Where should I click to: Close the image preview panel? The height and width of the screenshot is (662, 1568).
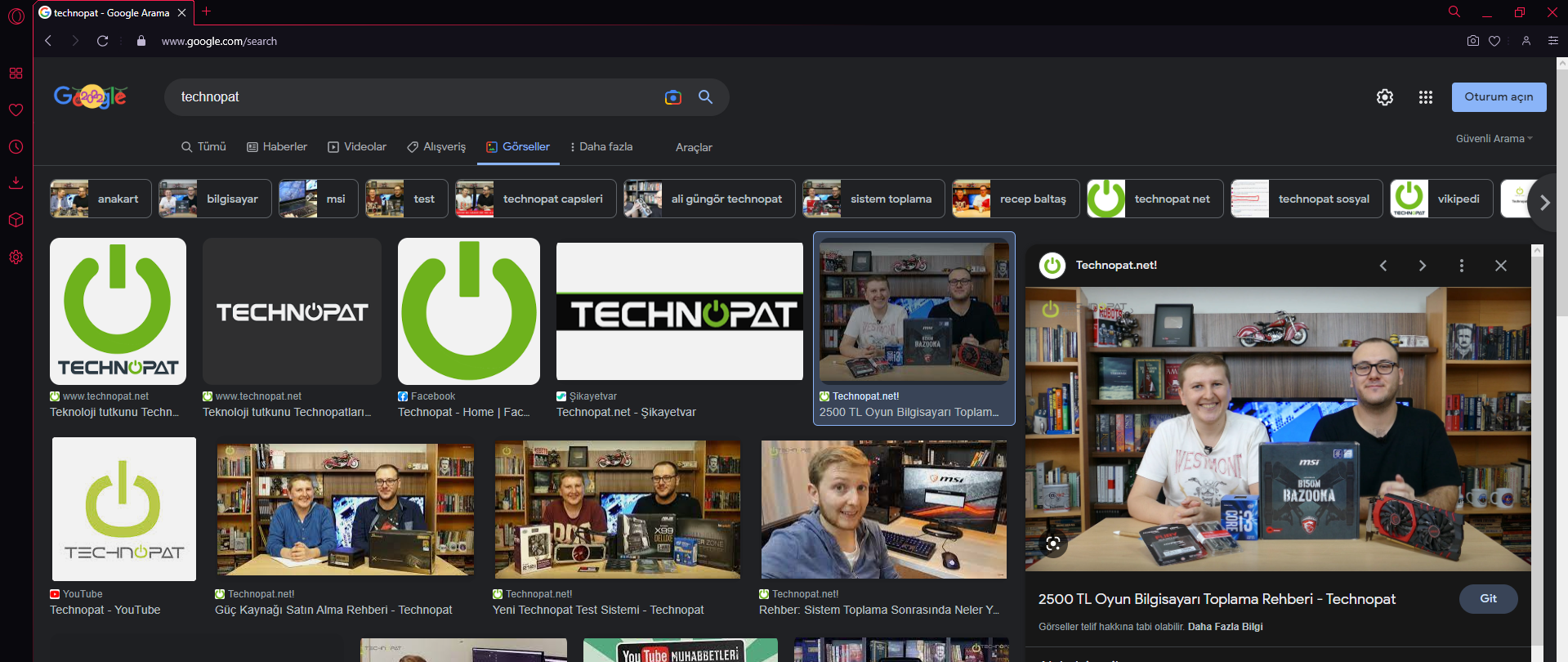[x=1501, y=266]
